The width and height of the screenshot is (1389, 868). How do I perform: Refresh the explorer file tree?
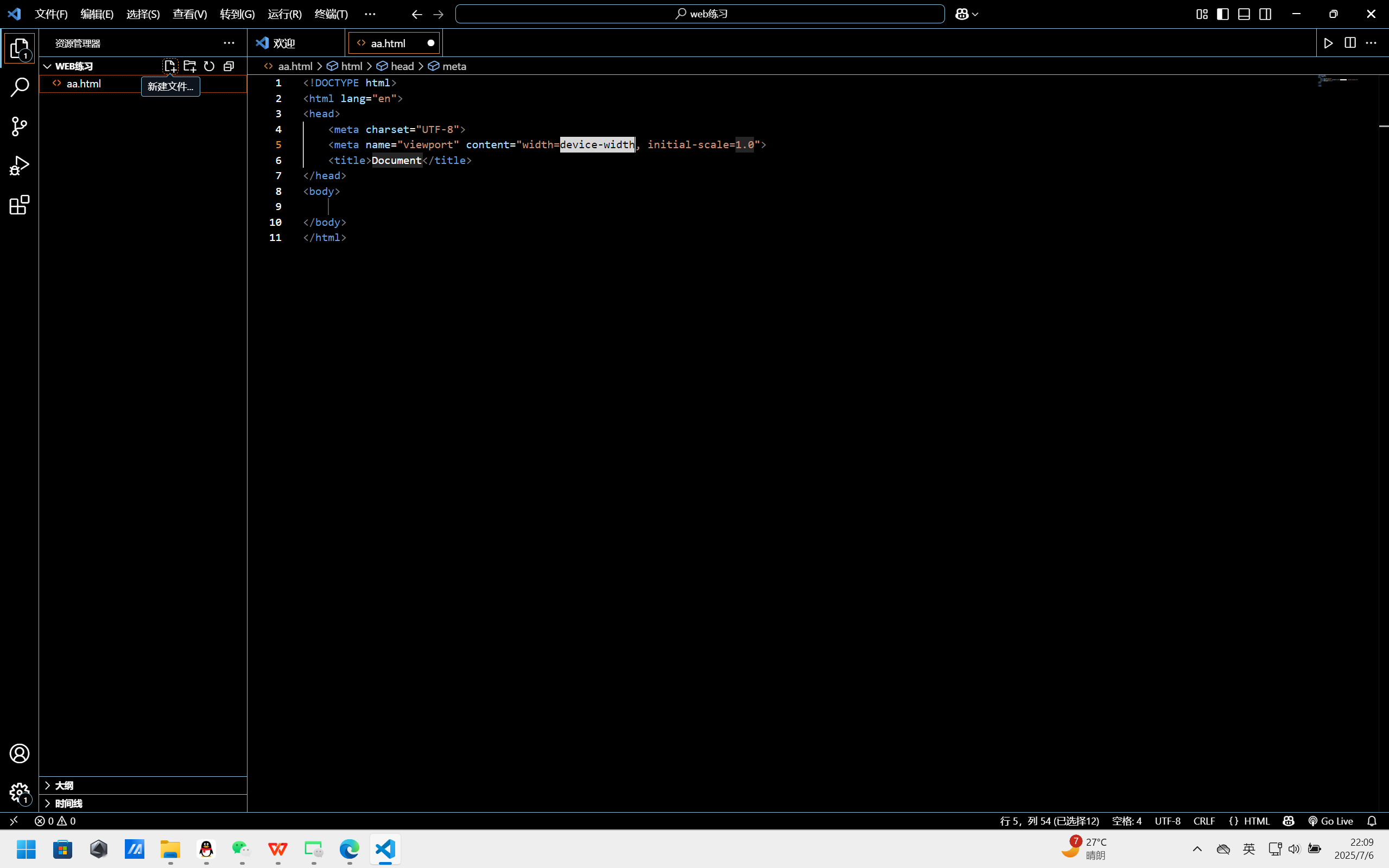click(209, 66)
